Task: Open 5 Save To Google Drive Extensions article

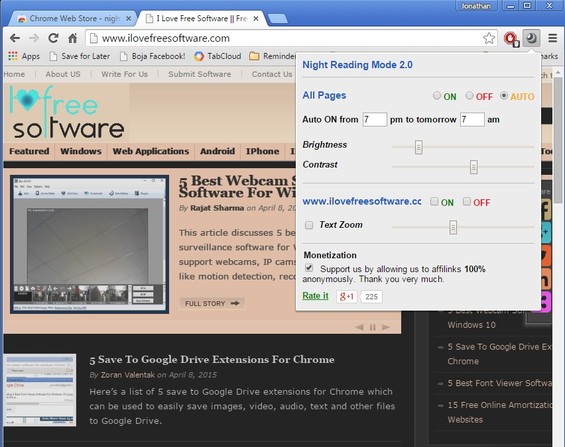Action: click(212, 359)
